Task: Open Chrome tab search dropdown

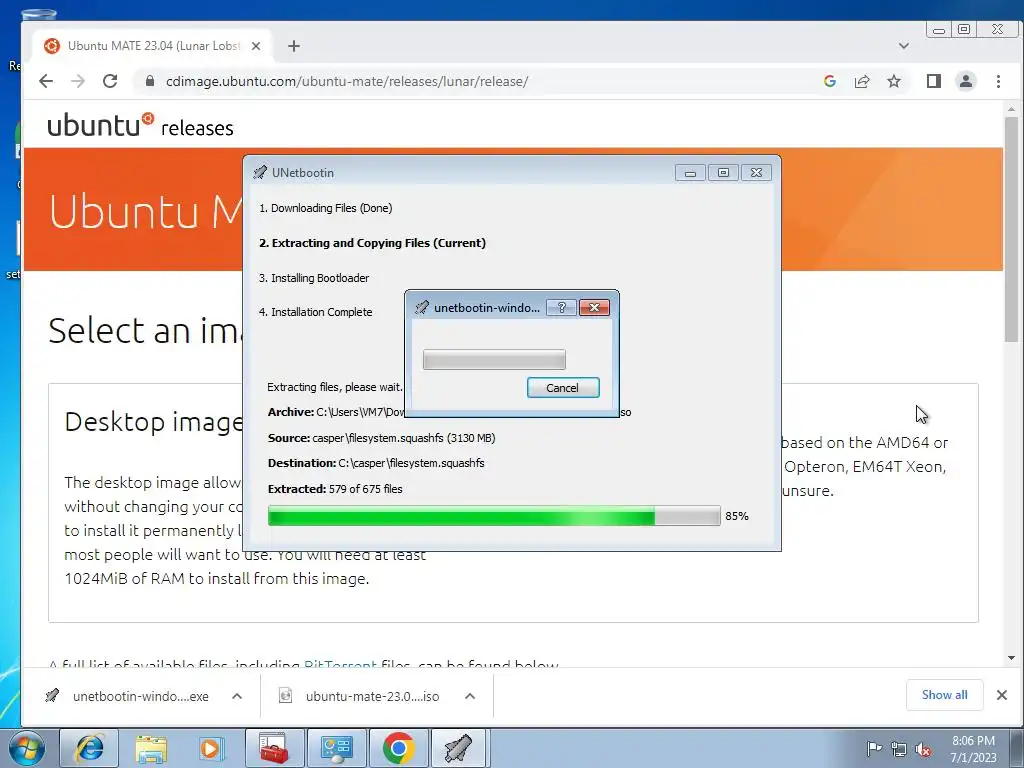Action: (x=904, y=46)
